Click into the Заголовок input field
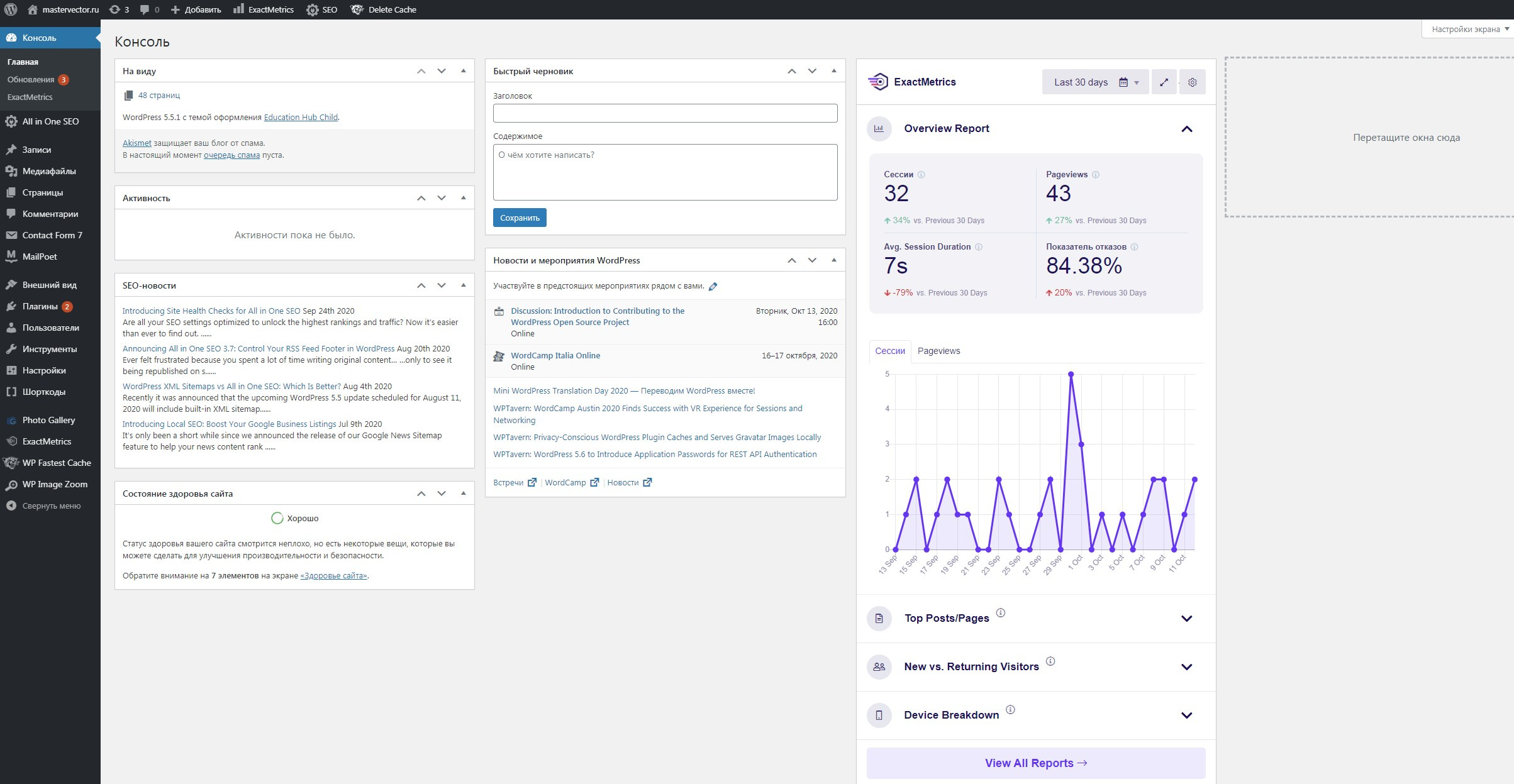Screen dimensions: 1514x784 665,113
